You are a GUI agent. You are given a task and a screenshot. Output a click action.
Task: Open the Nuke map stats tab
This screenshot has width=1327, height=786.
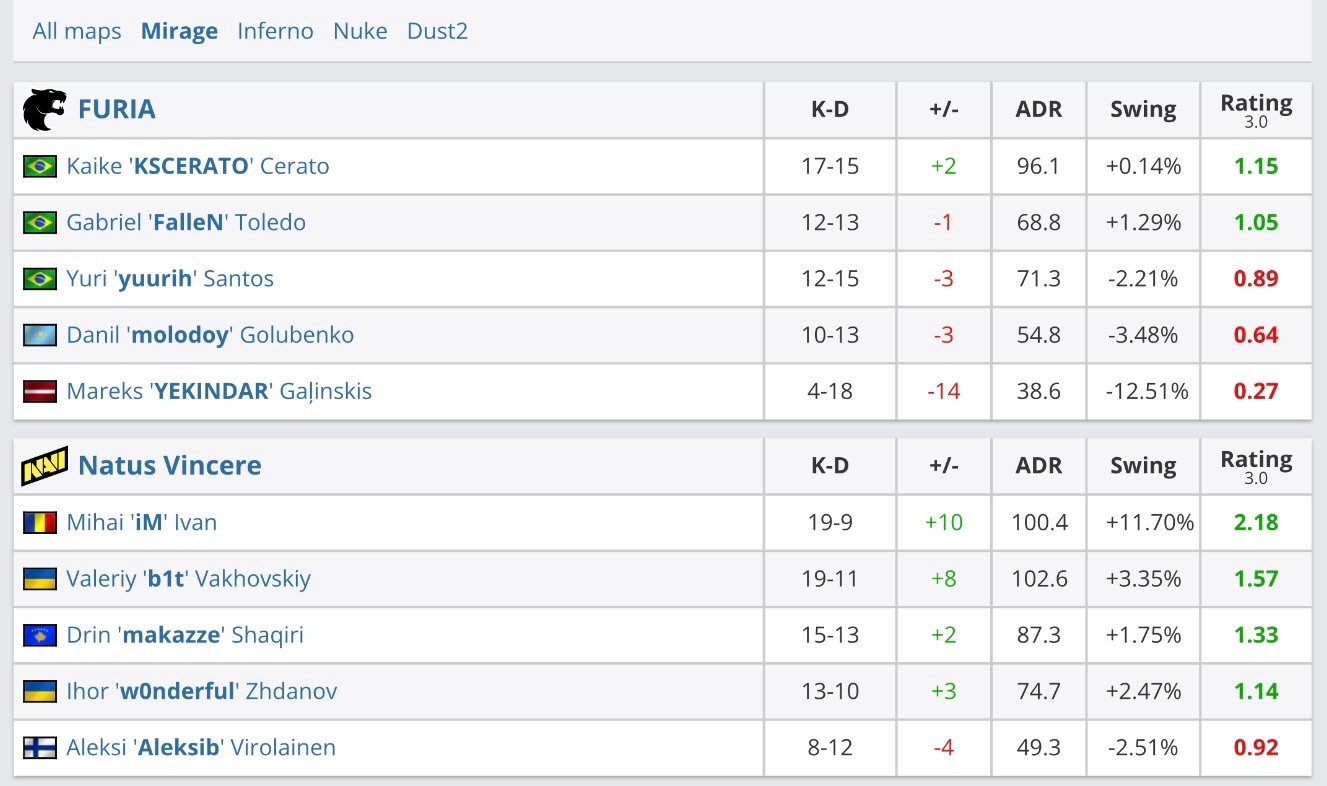360,31
